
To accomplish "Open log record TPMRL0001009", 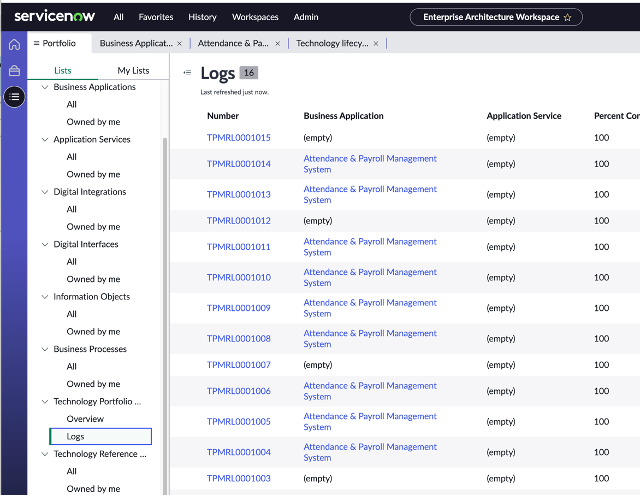I will coord(239,308).
